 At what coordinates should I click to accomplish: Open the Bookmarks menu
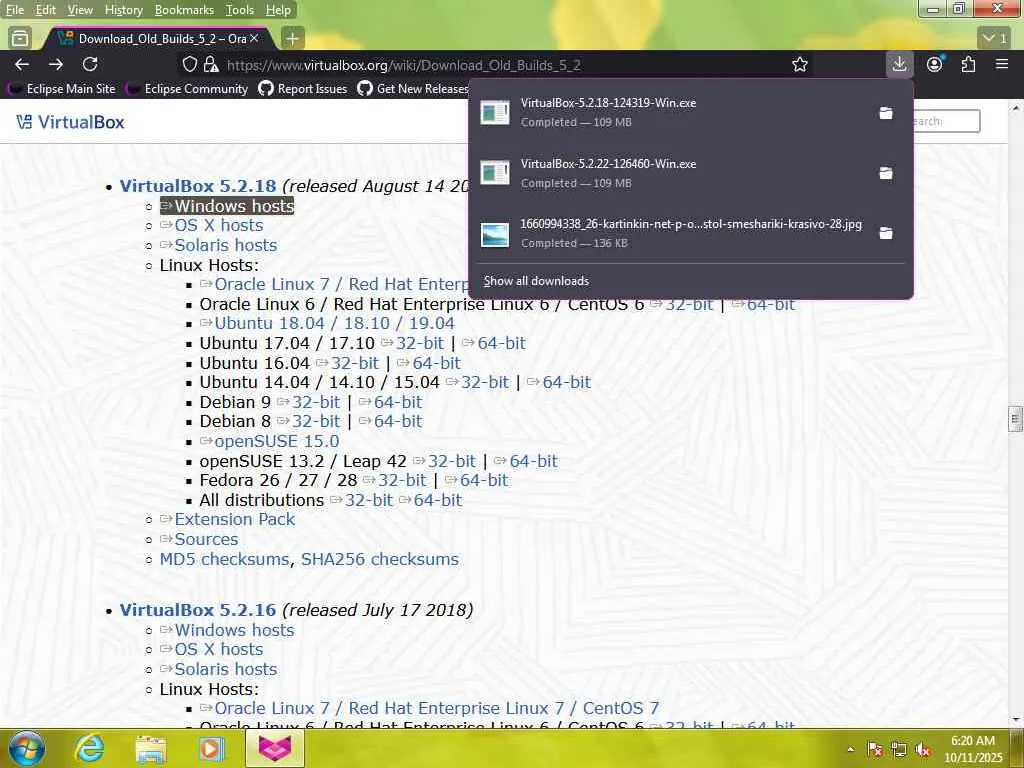[x=184, y=10]
